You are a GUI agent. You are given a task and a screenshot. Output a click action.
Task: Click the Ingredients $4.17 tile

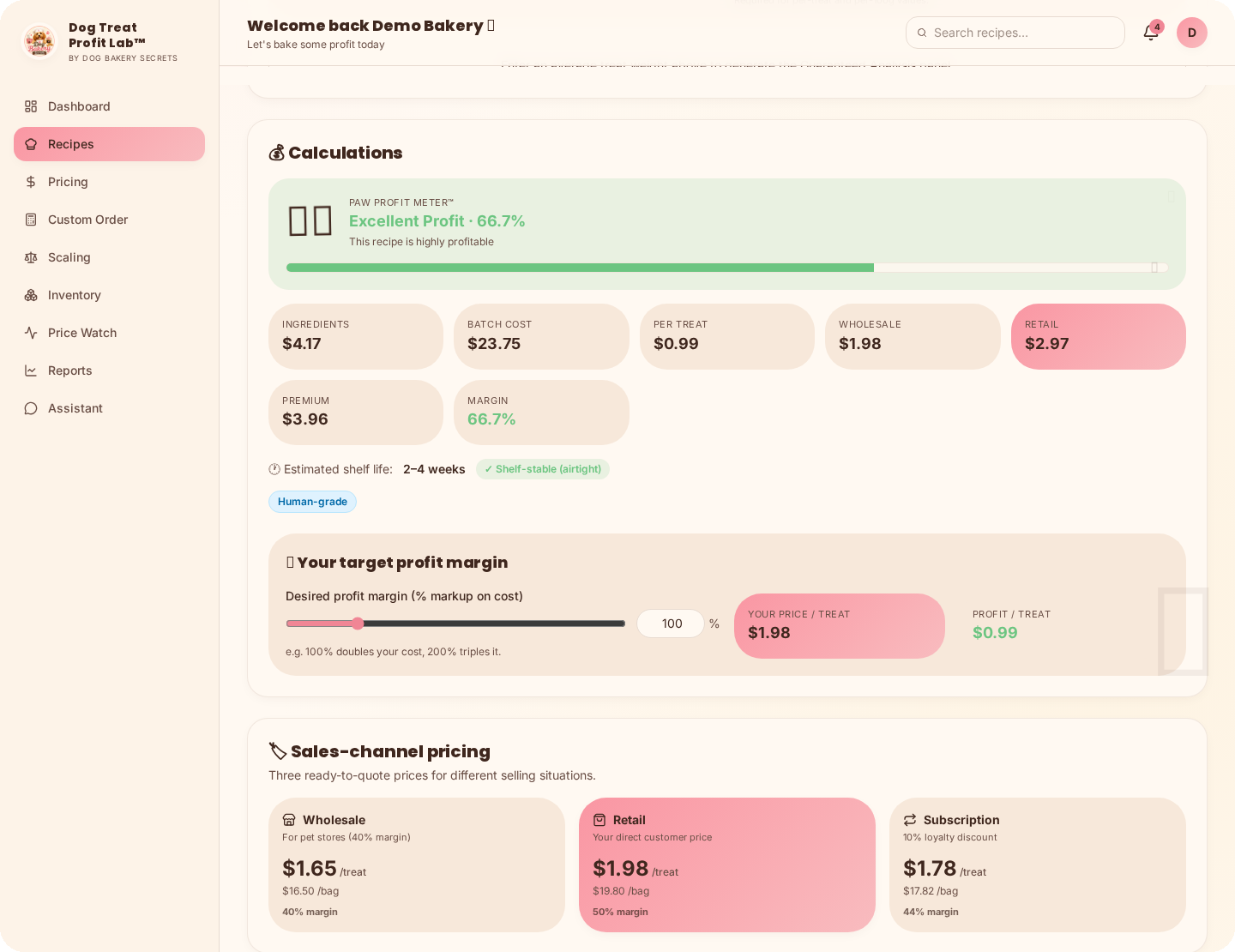(x=356, y=336)
